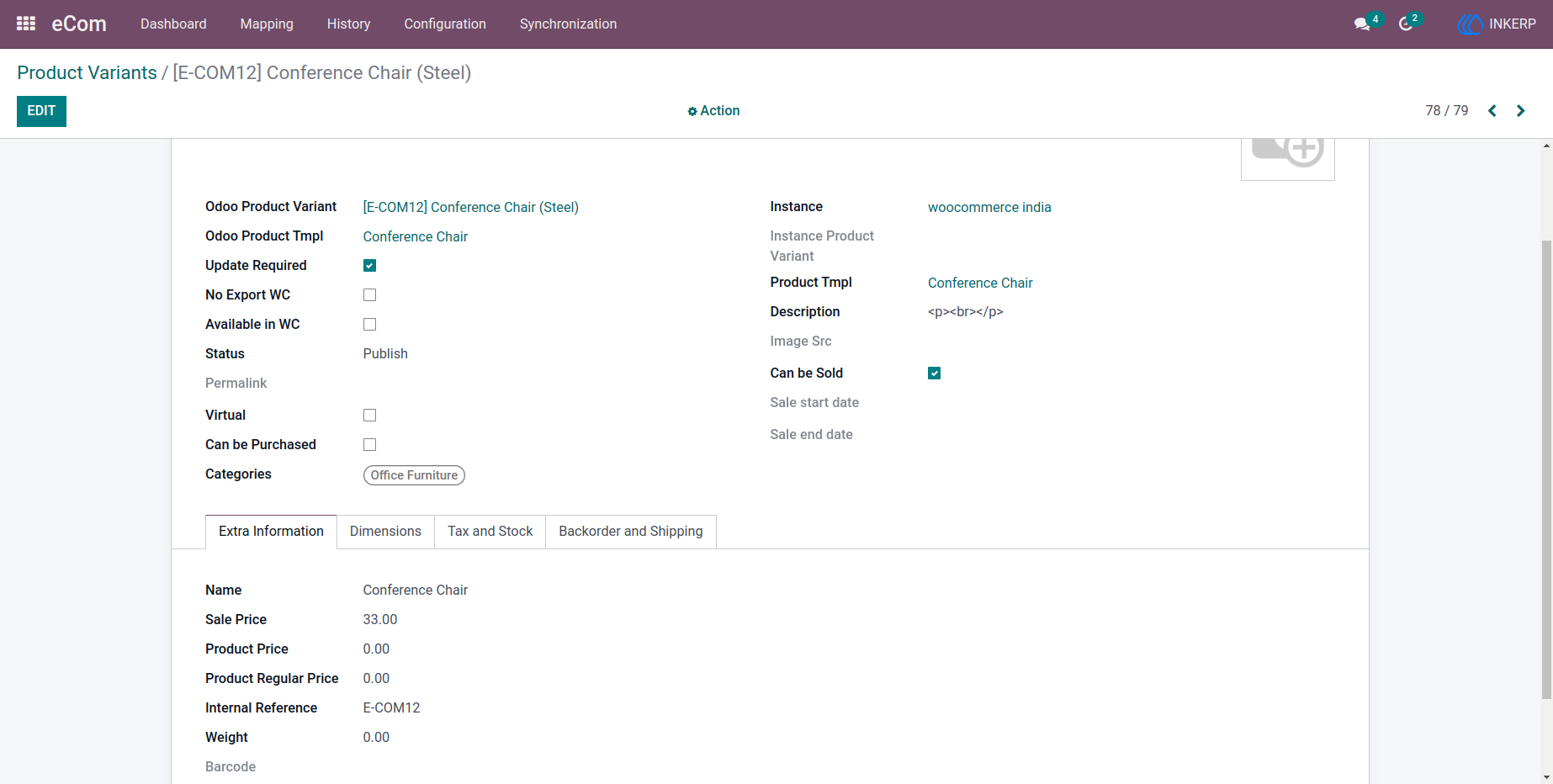Open the Synchronization menu
Image resolution: width=1553 pixels, height=784 pixels.
[x=568, y=24]
